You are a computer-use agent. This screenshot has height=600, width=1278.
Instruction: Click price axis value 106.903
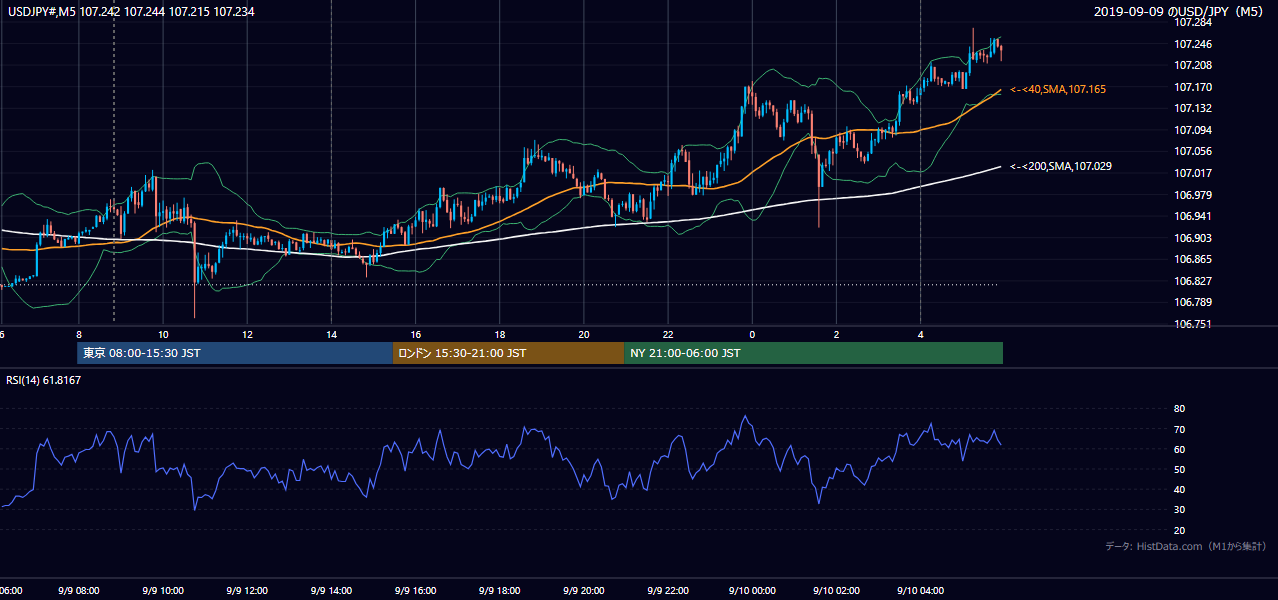[1193, 238]
